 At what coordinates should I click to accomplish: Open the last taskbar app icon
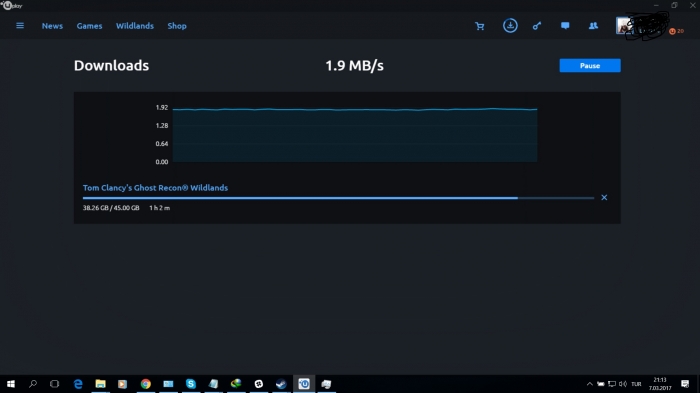coord(326,384)
